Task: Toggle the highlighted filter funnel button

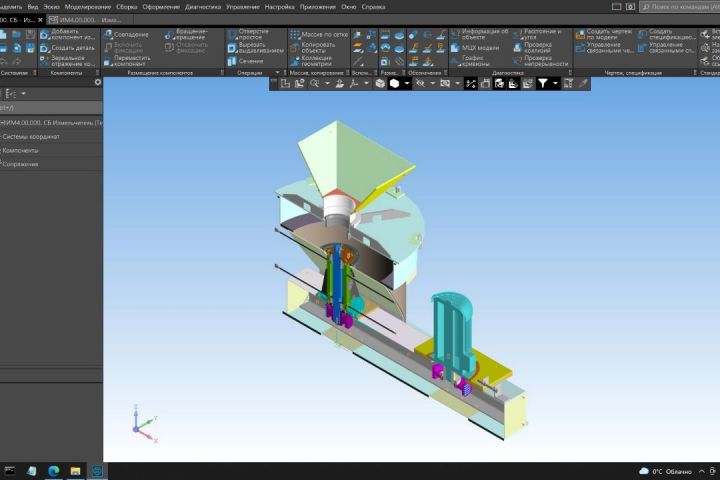Action: (543, 84)
